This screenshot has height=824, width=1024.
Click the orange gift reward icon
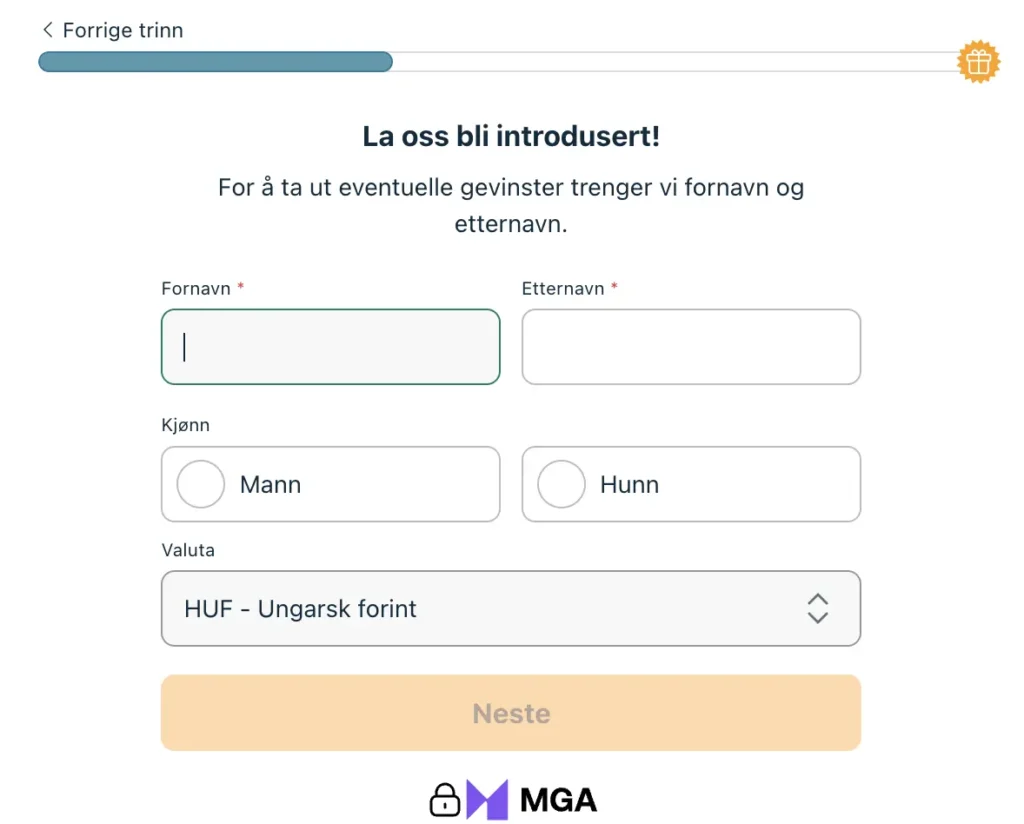click(x=978, y=62)
